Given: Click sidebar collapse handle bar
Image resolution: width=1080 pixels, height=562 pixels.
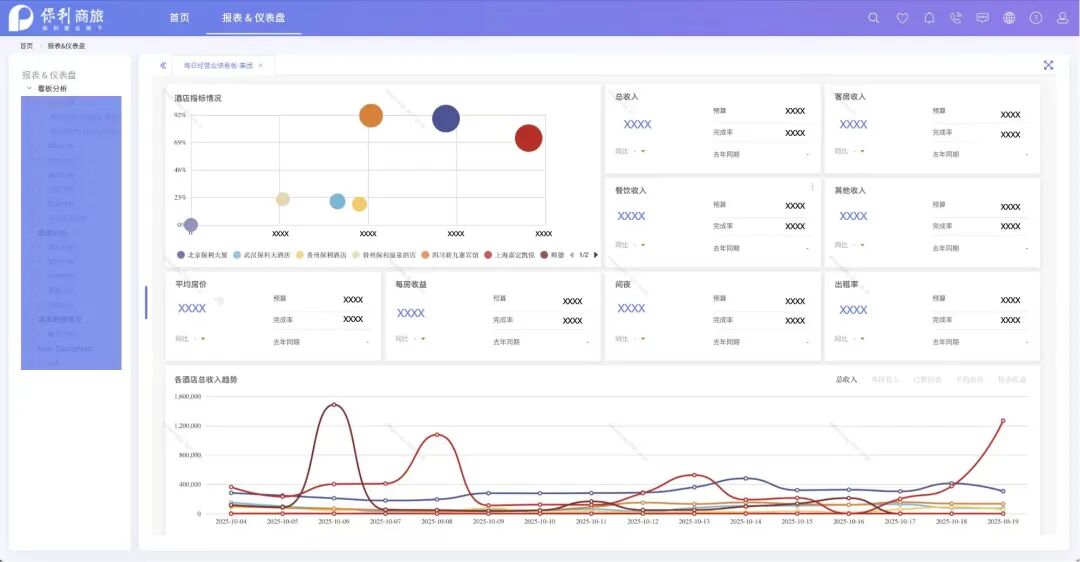Looking at the screenshot, I should [146, 302].
